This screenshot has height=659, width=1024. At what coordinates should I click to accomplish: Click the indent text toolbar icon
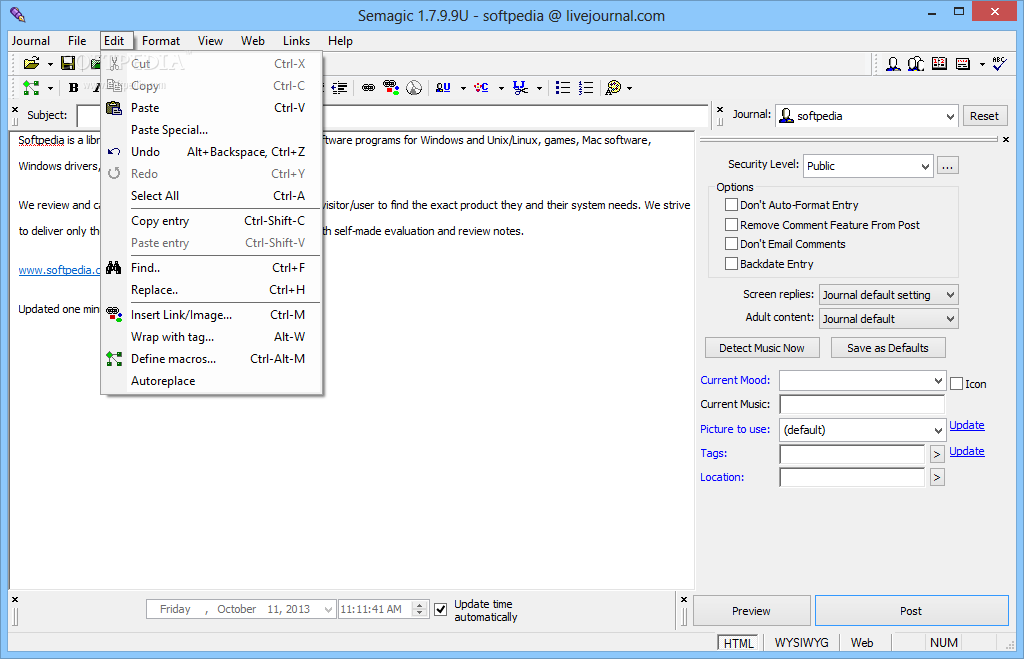click(x=339, y=88)
